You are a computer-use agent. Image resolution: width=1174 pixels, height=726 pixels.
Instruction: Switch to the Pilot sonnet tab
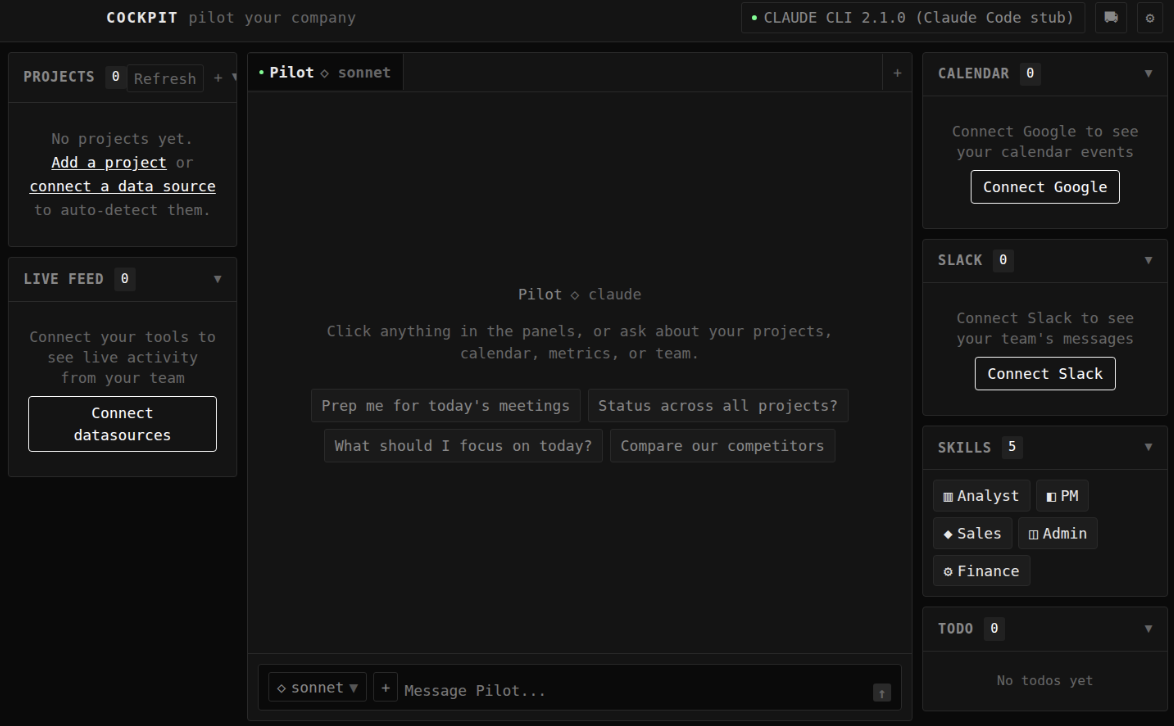pos(325,73)
